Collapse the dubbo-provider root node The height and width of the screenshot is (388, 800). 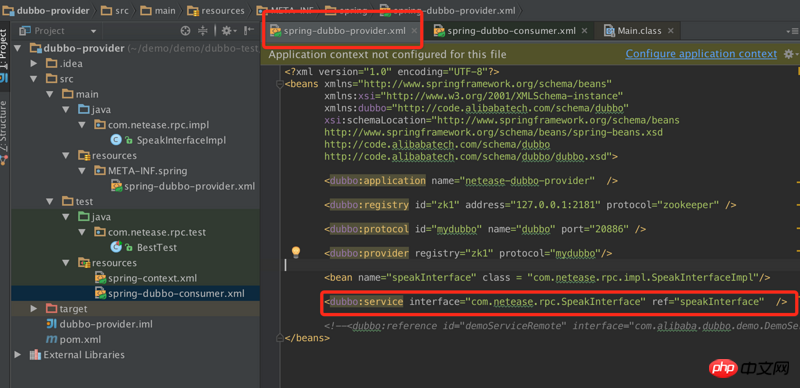(x=18, y=48)
